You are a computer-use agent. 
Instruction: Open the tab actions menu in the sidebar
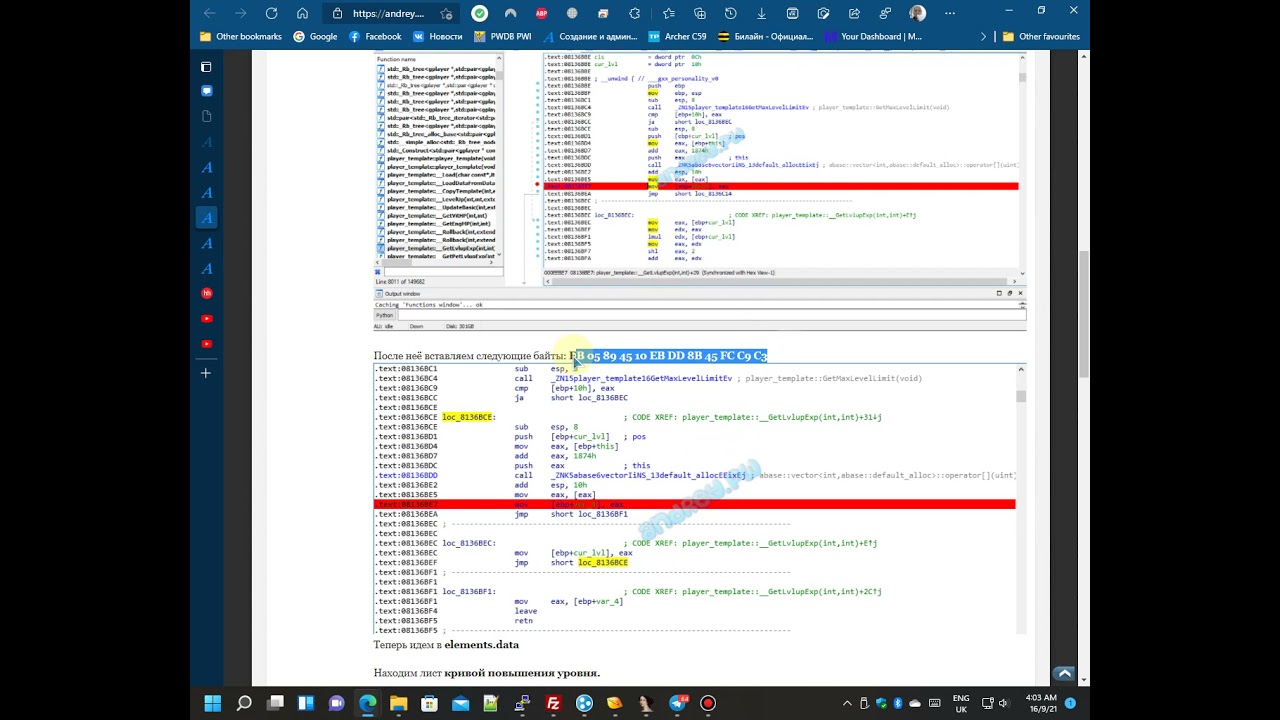pos(206,67)
